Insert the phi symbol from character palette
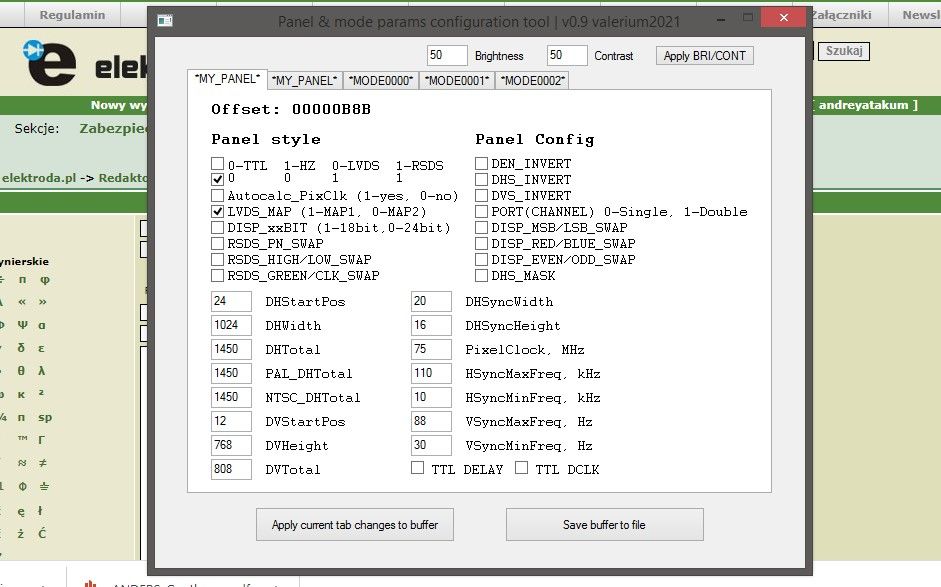This screenshot has height=587, width=941. pos(44,280)
